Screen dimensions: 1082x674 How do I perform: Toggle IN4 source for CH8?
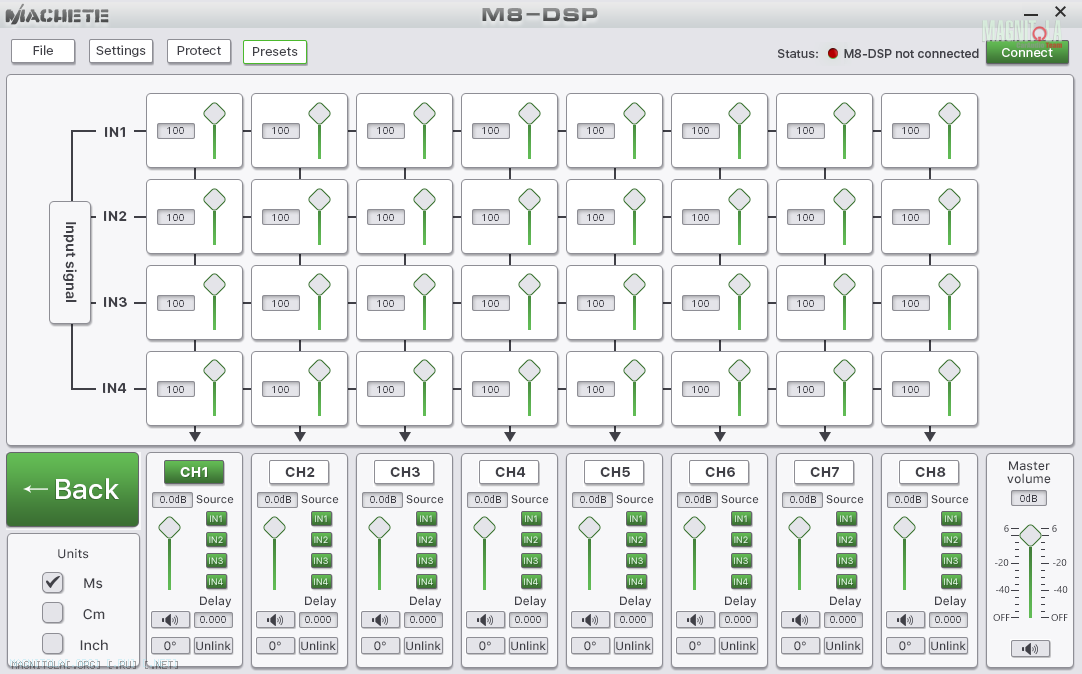951,582
